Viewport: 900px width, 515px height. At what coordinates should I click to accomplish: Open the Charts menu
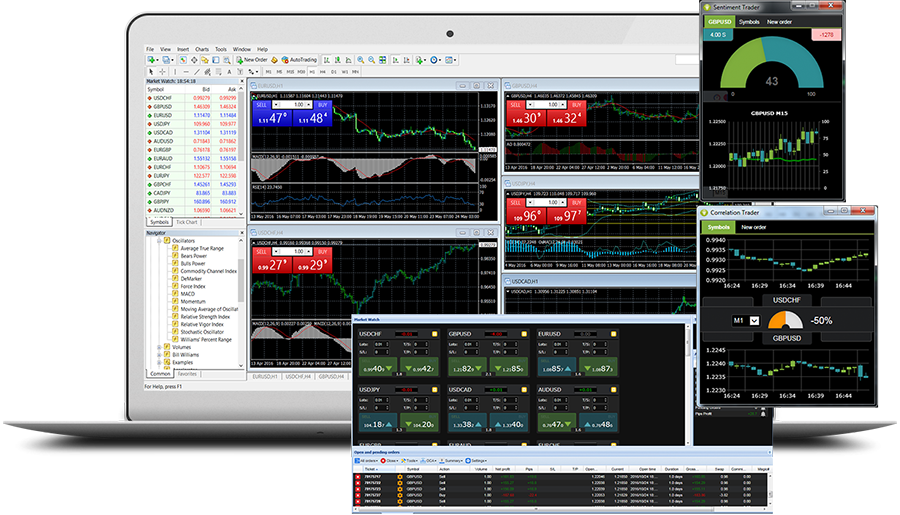(202, 49)
